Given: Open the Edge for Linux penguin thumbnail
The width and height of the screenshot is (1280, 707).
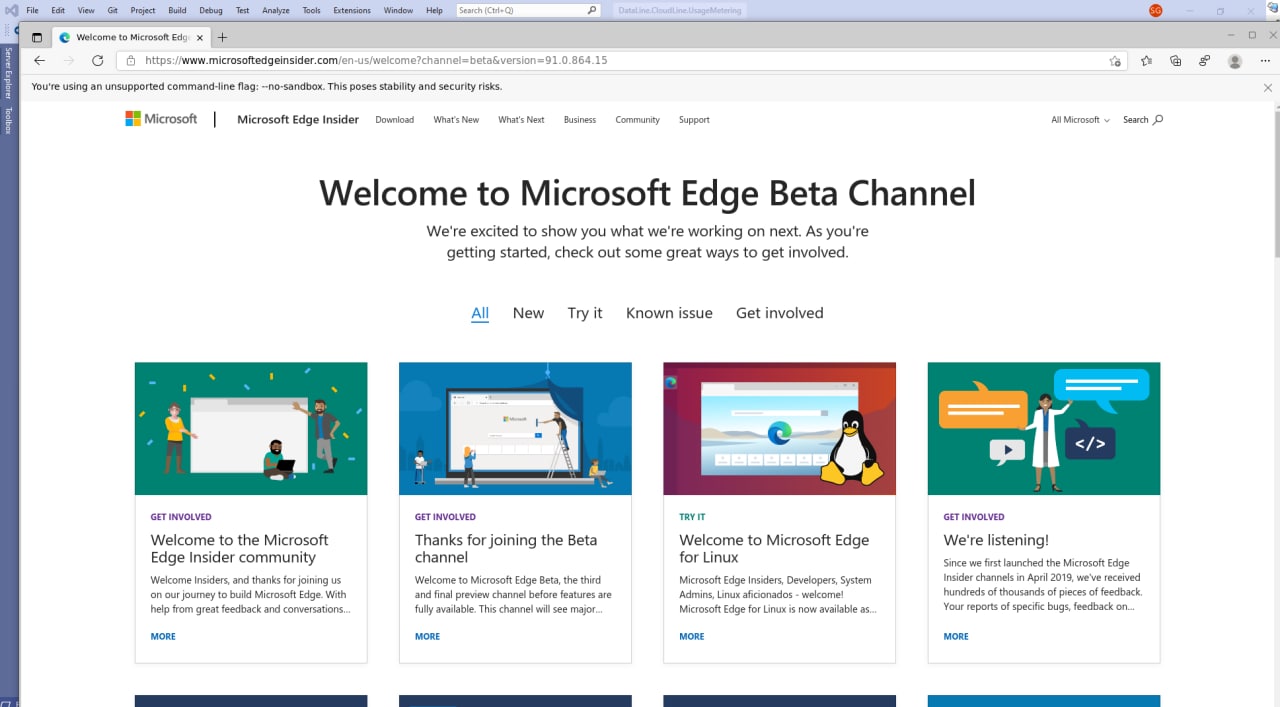Looking at the screenshot, I should [x=779, y=428].
